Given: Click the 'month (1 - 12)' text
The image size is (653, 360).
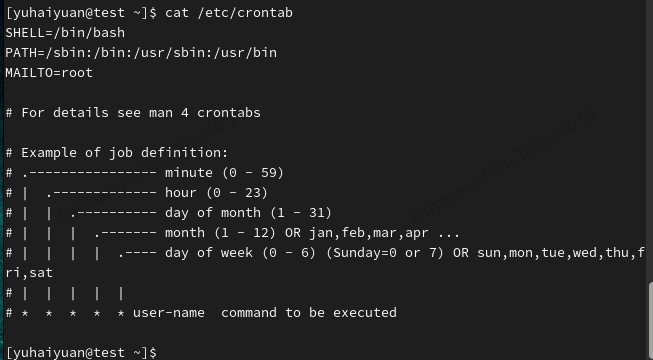Looking at the screenshot, I should click(221, 233).
